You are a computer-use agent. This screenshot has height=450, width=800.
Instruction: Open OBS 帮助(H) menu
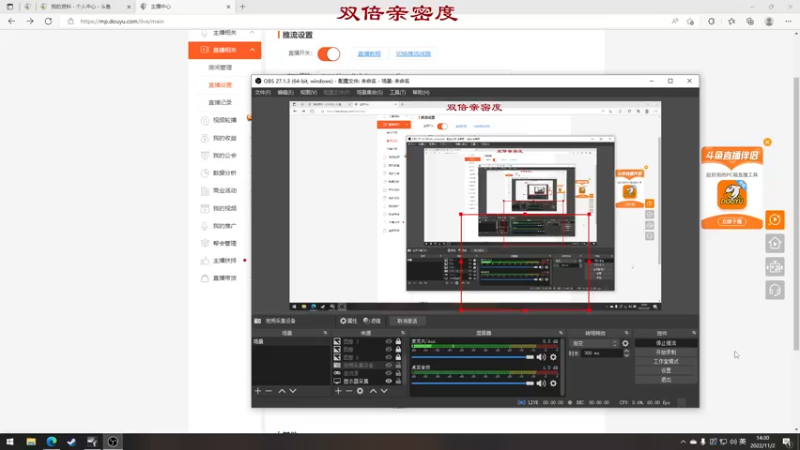tap(421, 92)
